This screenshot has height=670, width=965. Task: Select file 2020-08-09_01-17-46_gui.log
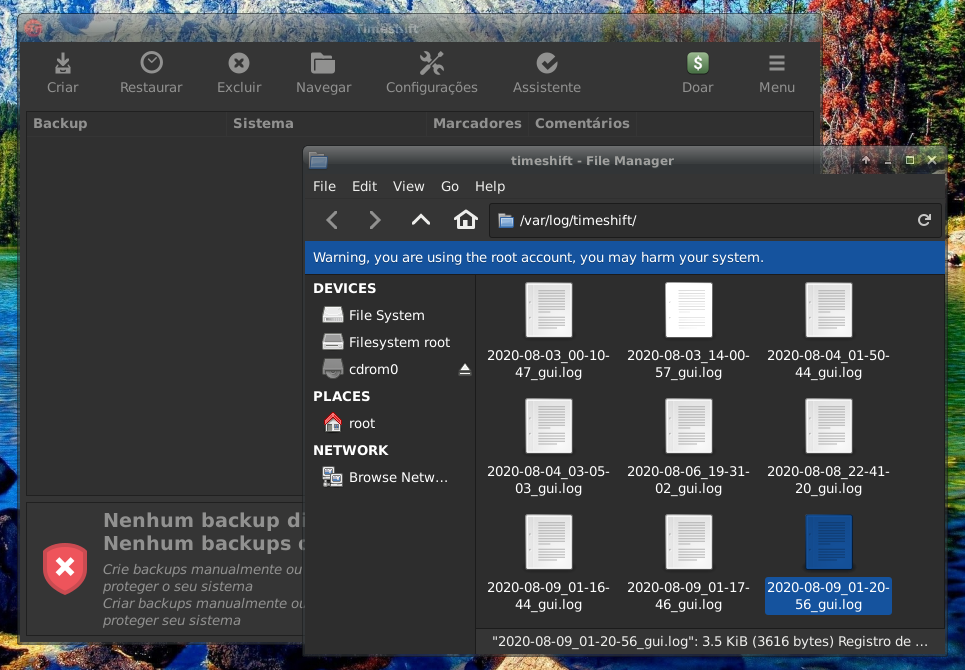[688, 564]
